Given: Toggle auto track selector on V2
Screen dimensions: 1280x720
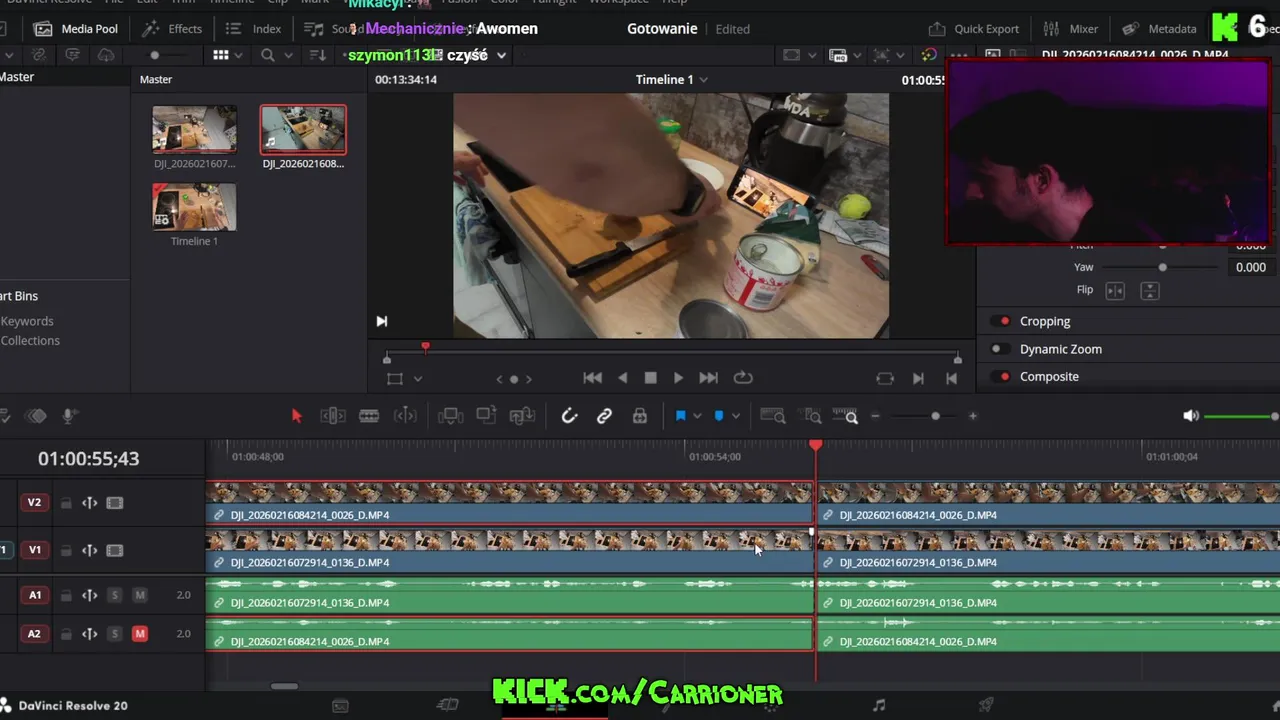Looking at the screenshot, I should (90, 503).
